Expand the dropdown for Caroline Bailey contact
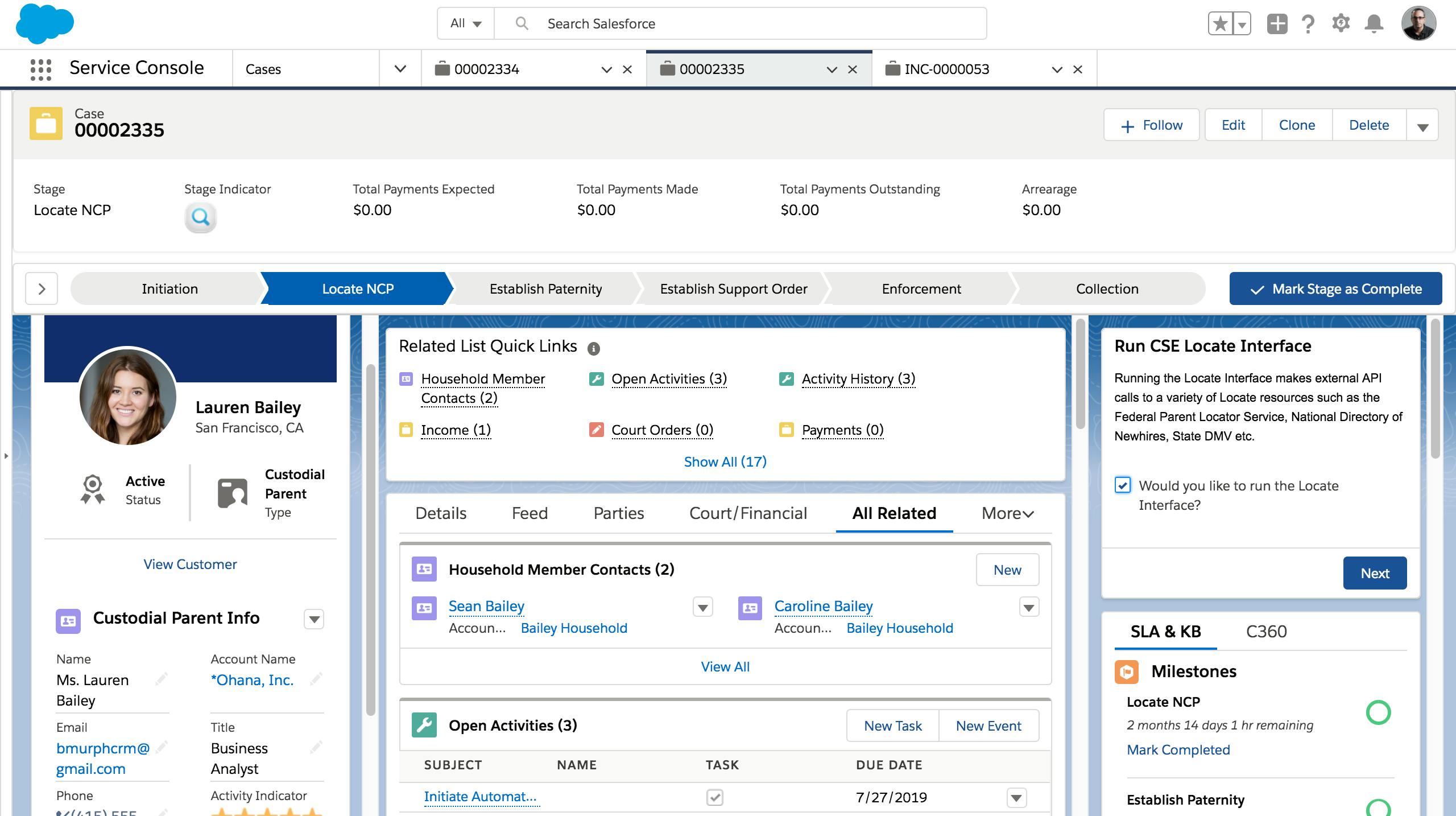Viewport: 1456px width, 816px height. (1028, 607)
